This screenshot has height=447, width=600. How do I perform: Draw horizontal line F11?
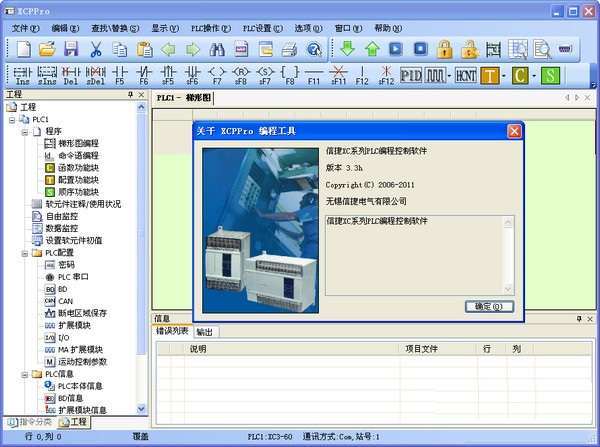(x=314, y=75)
